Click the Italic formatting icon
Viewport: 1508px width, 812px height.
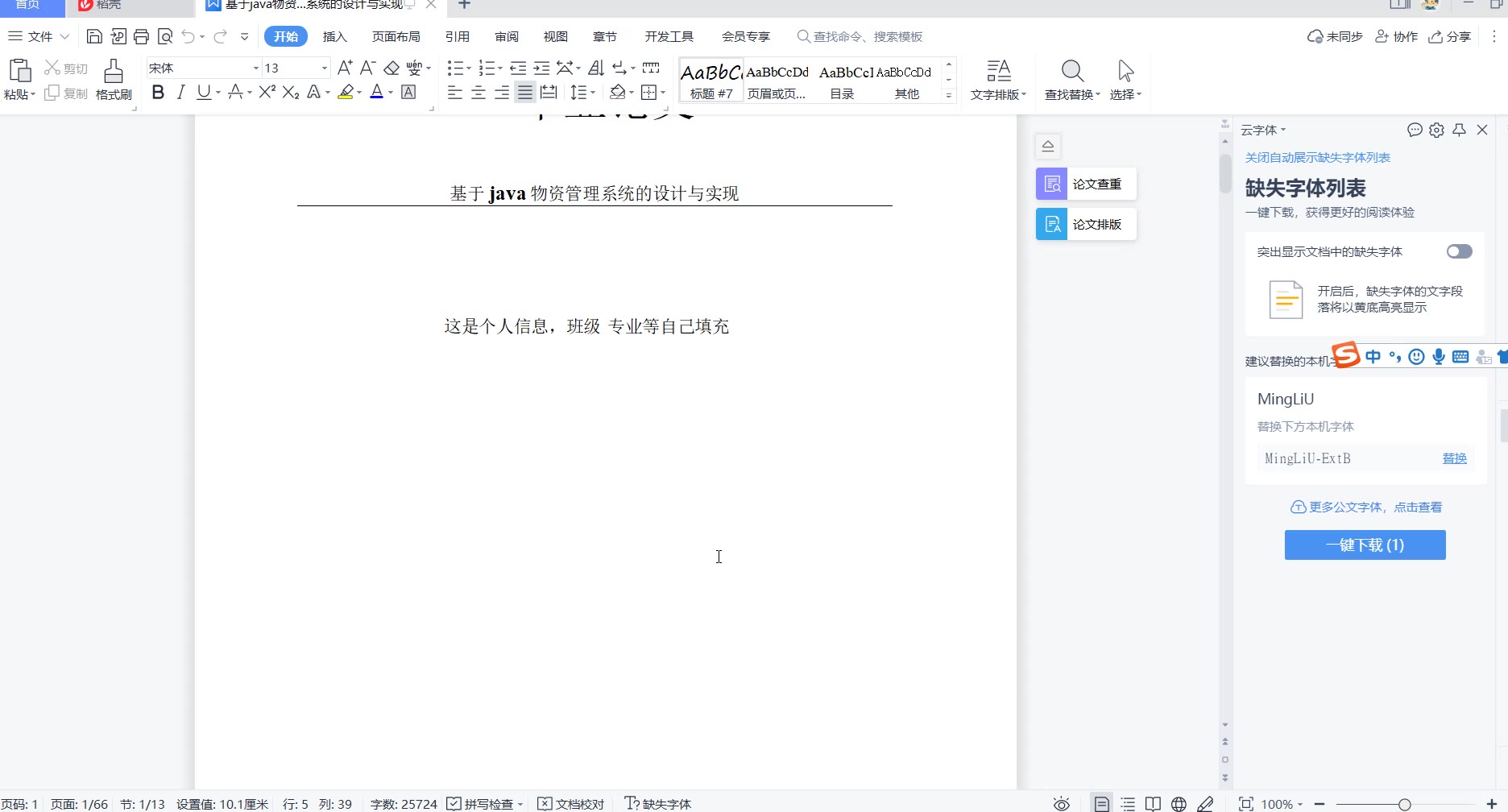[x=180, y=93]
